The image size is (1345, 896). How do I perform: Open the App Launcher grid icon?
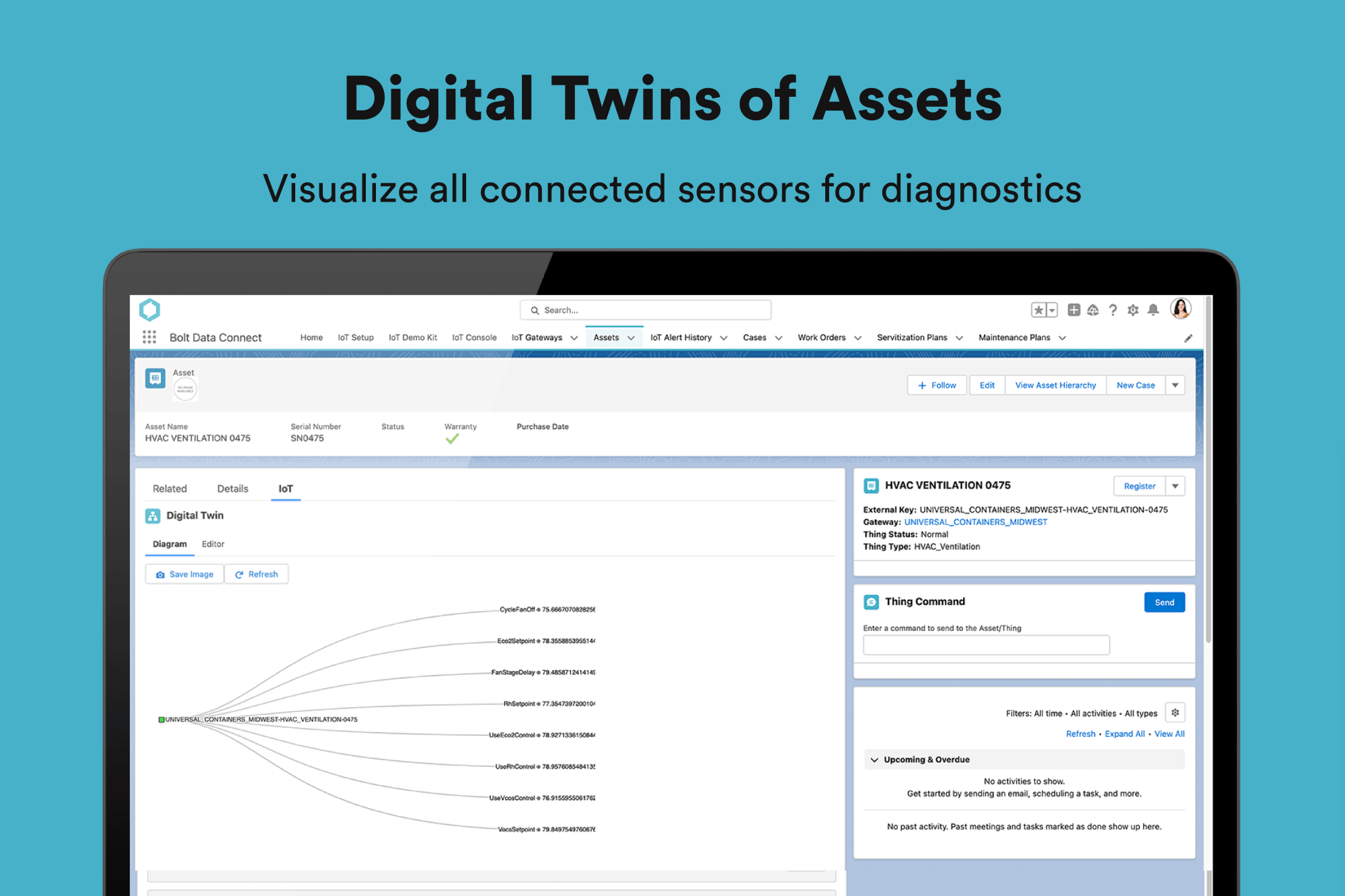(149, 337)
